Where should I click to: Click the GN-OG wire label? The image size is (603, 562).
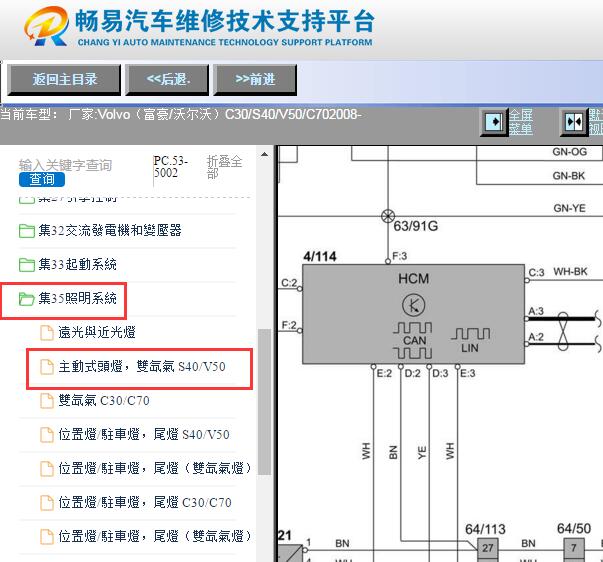(570, 152)
